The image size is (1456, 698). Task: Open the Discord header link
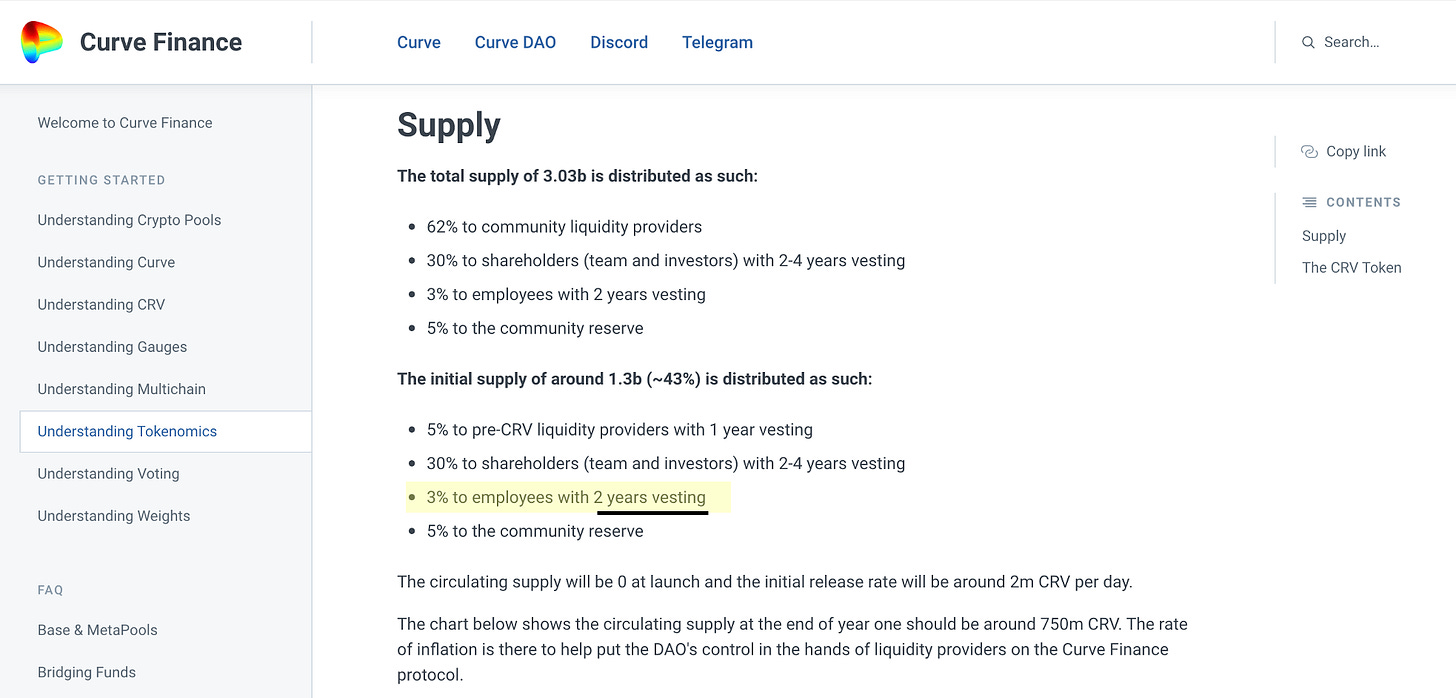point(619,42)
